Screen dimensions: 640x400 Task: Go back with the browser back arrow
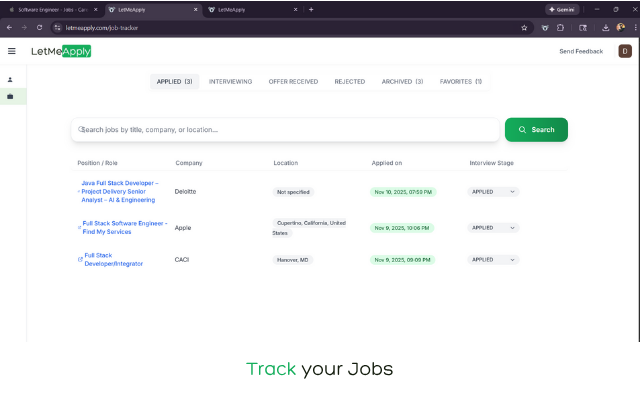coord(9,27)
